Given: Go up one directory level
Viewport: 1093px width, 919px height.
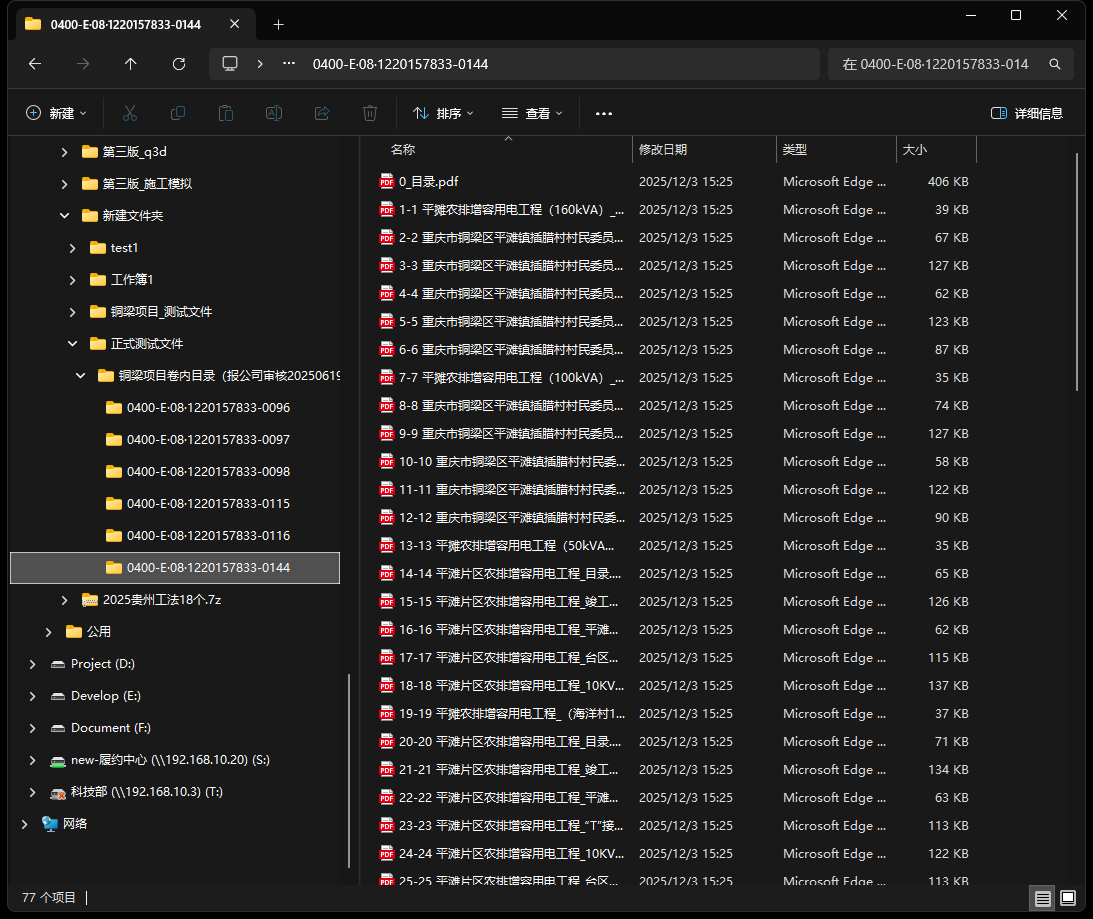Looking at the screenshot, I should [x=131, y=64].
